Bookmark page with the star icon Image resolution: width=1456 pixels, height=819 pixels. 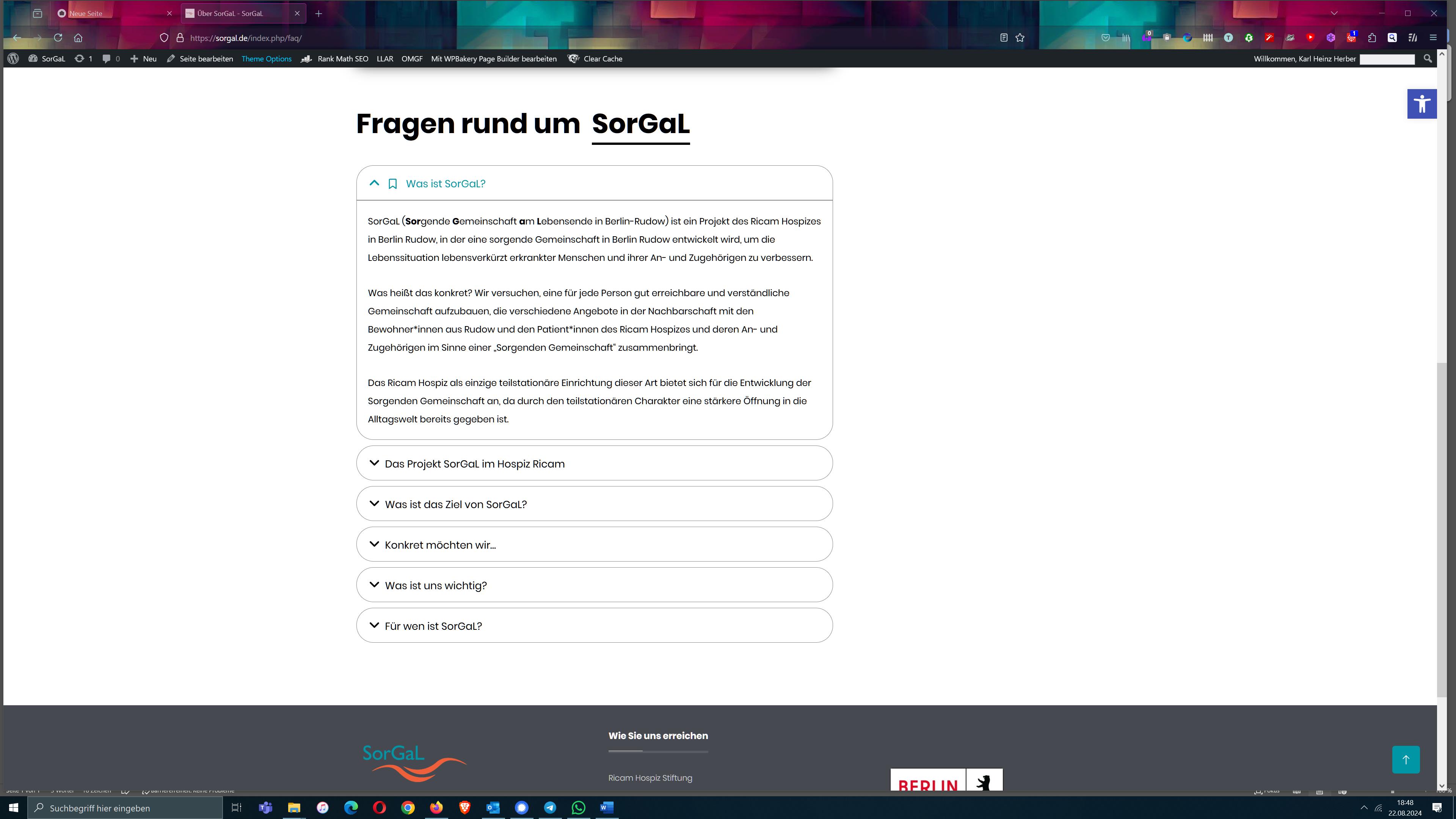tap(1020, 38)
